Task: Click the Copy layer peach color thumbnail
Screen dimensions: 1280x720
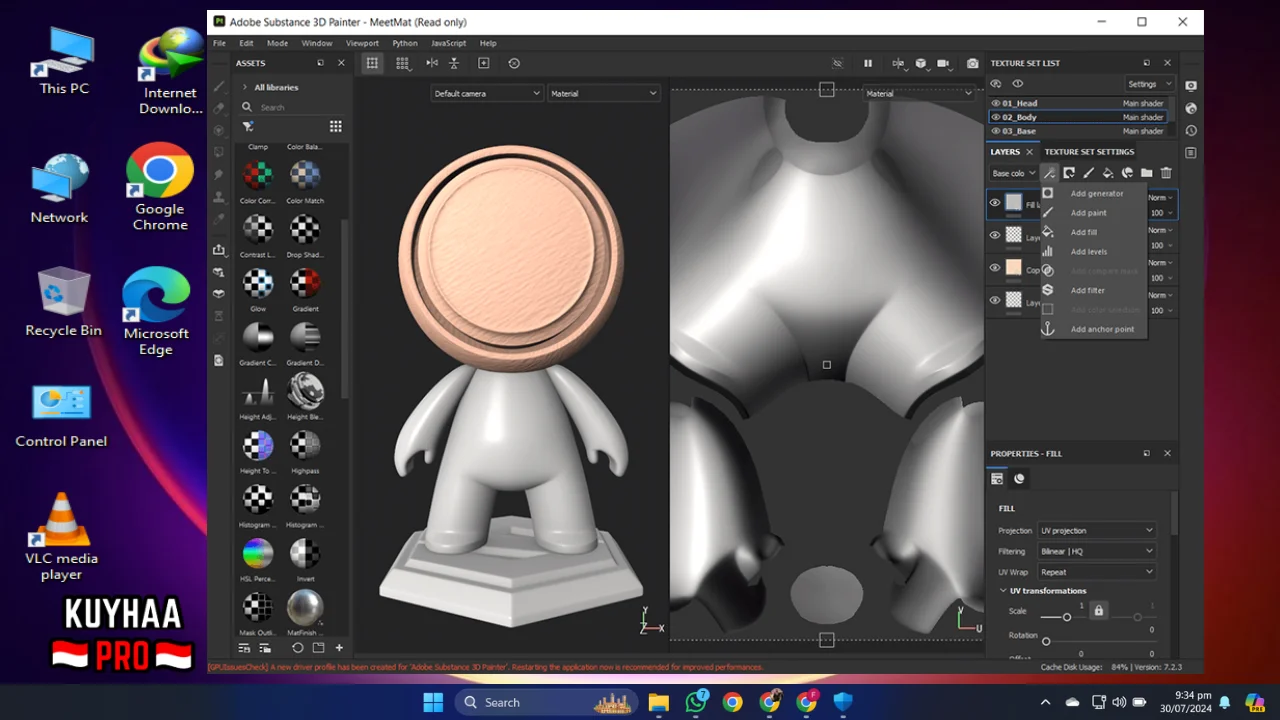Action: pyautogui.click(x=1014, y=268)
